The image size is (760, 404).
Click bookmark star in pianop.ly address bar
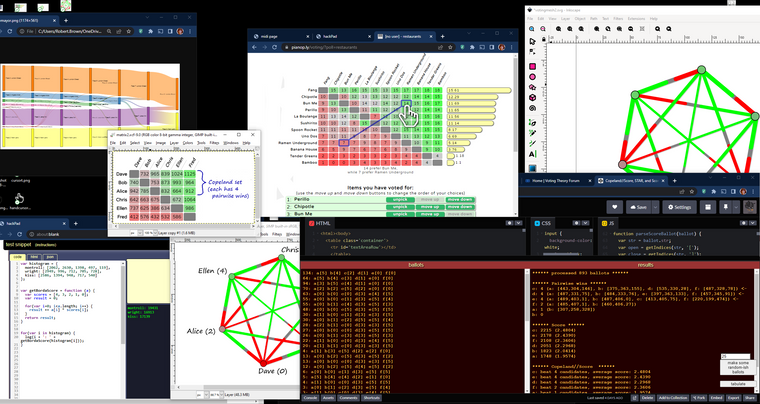[x=450, y=47]
